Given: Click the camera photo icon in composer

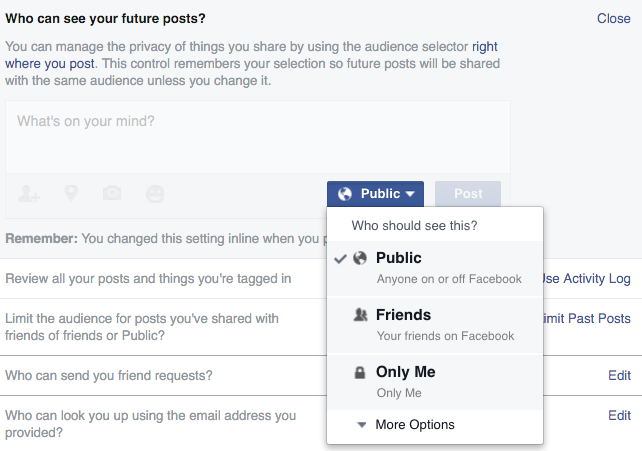Looking at the screenshot, I should pyautogui.click(x=113, y=193).
